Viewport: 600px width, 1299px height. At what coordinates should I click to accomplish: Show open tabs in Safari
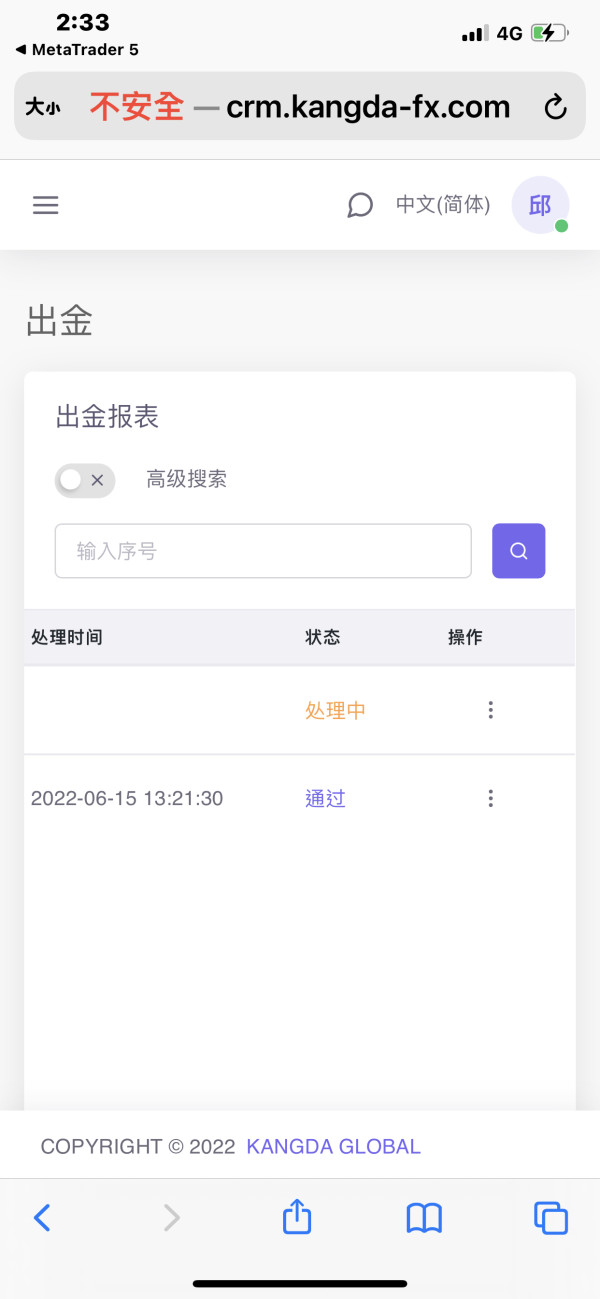pos(550,1217)
